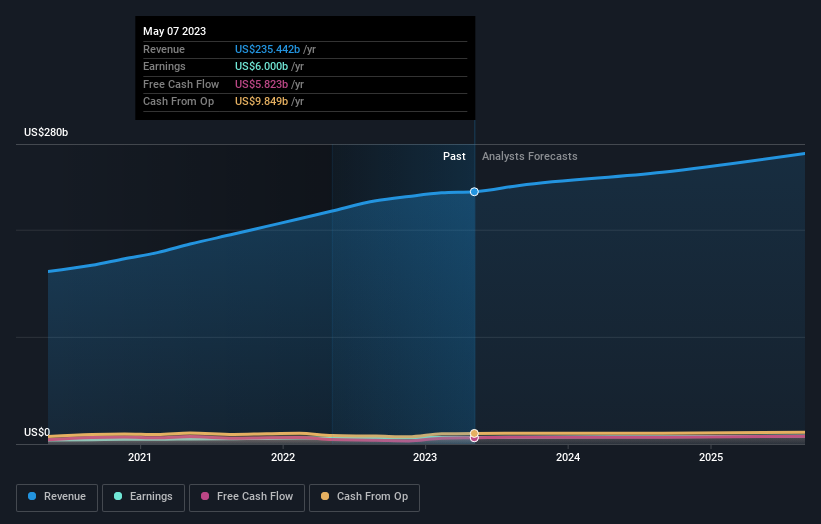This screenshot has width=821, height=524.
Task: Click the Analysts Forecasts label
Action: coord(529,156)
